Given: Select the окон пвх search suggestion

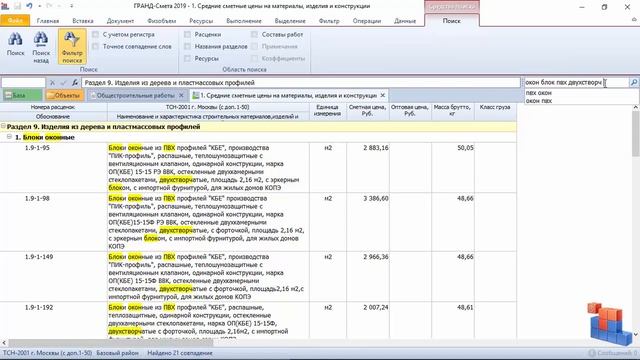Looking at the screenshot, I should click(539, 101).
